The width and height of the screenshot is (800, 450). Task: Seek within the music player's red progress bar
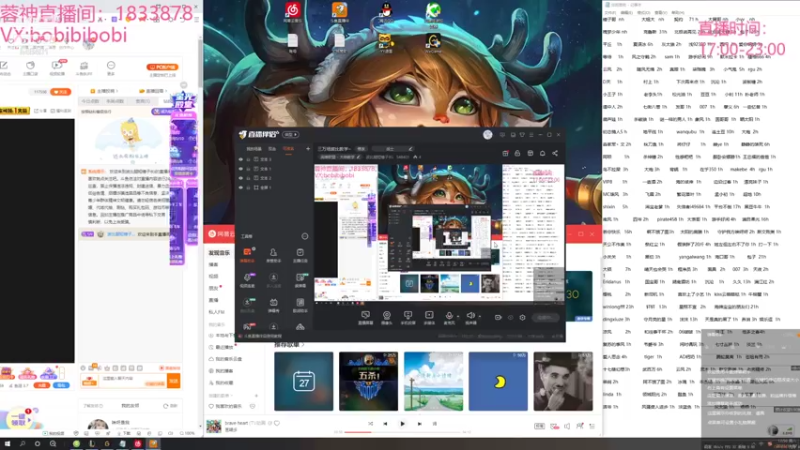click(402, 432)
